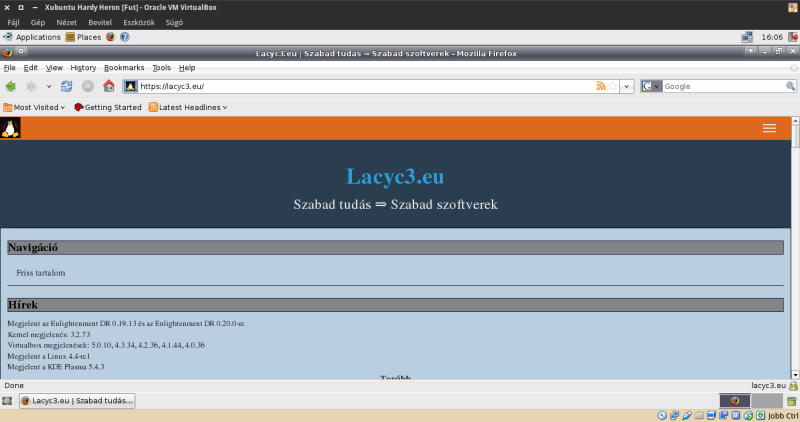Image resolution: width=800 pixels, height=422 pixels.
Task: Open the Places menu on the panel
Action: pos(83,37)
